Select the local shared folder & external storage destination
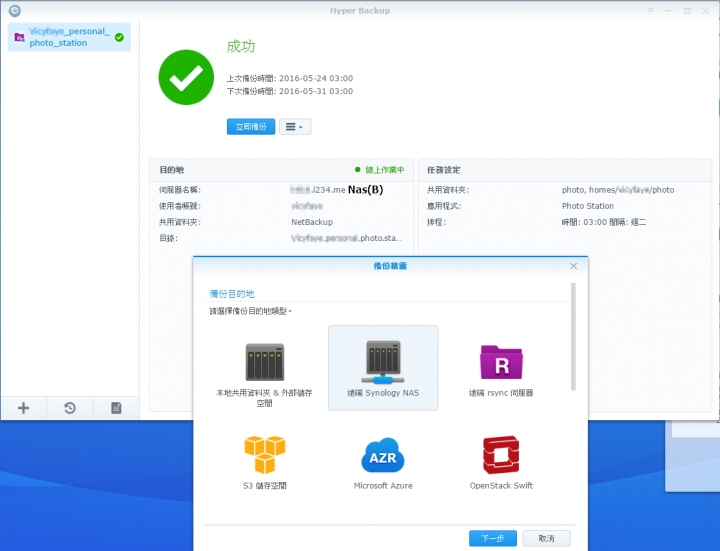This screenshot has width=720, height=551. click(x=264, y=373)
